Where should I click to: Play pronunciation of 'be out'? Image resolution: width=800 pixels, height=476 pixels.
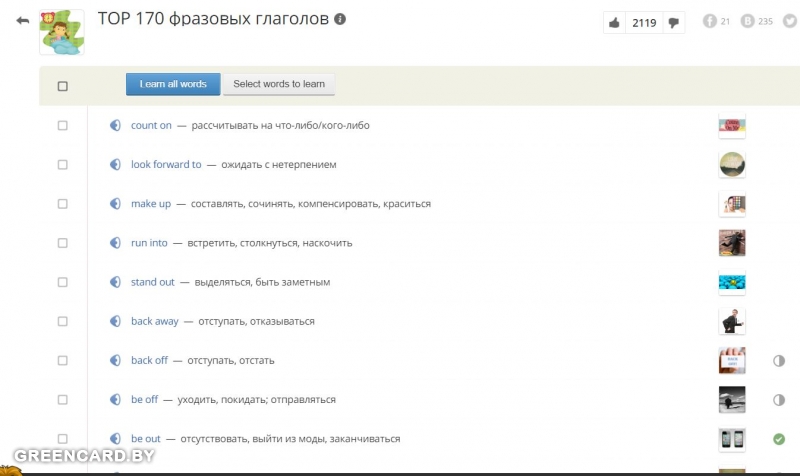point(115,439)
